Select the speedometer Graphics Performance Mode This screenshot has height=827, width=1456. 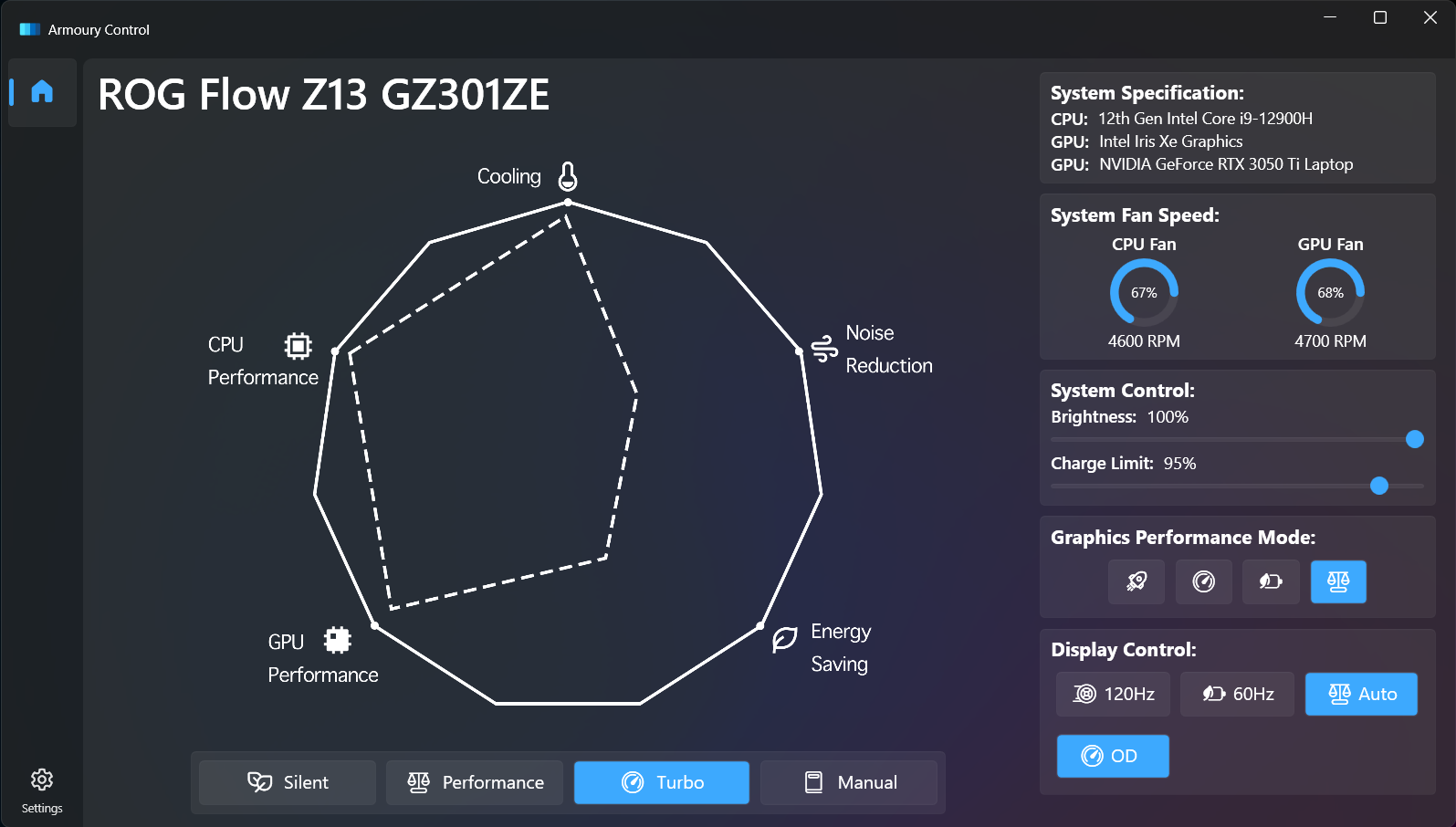[x=1204, y=581]
